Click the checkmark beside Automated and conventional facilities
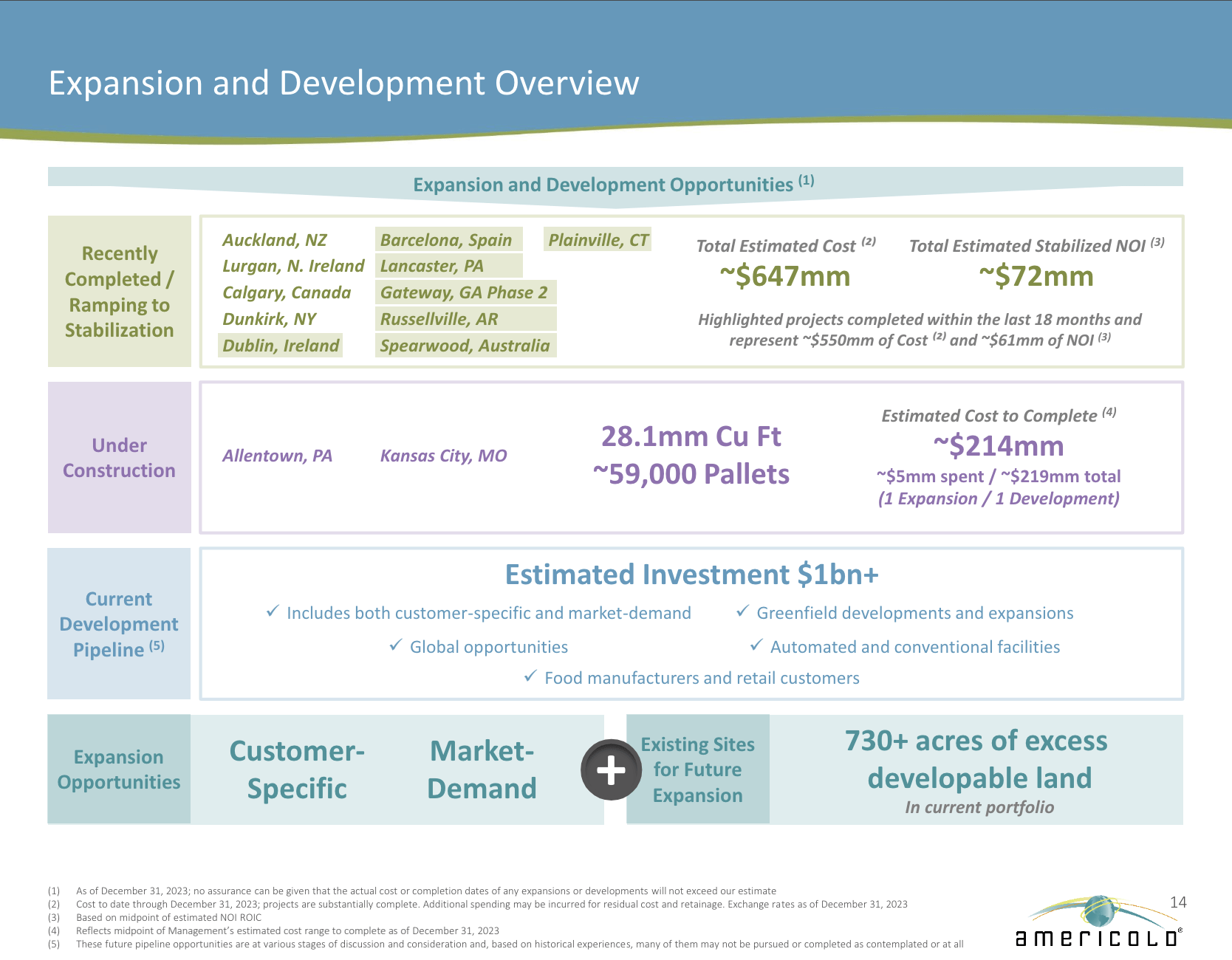The height and width of the screenshot is (960, 1232). pos(755,646)
